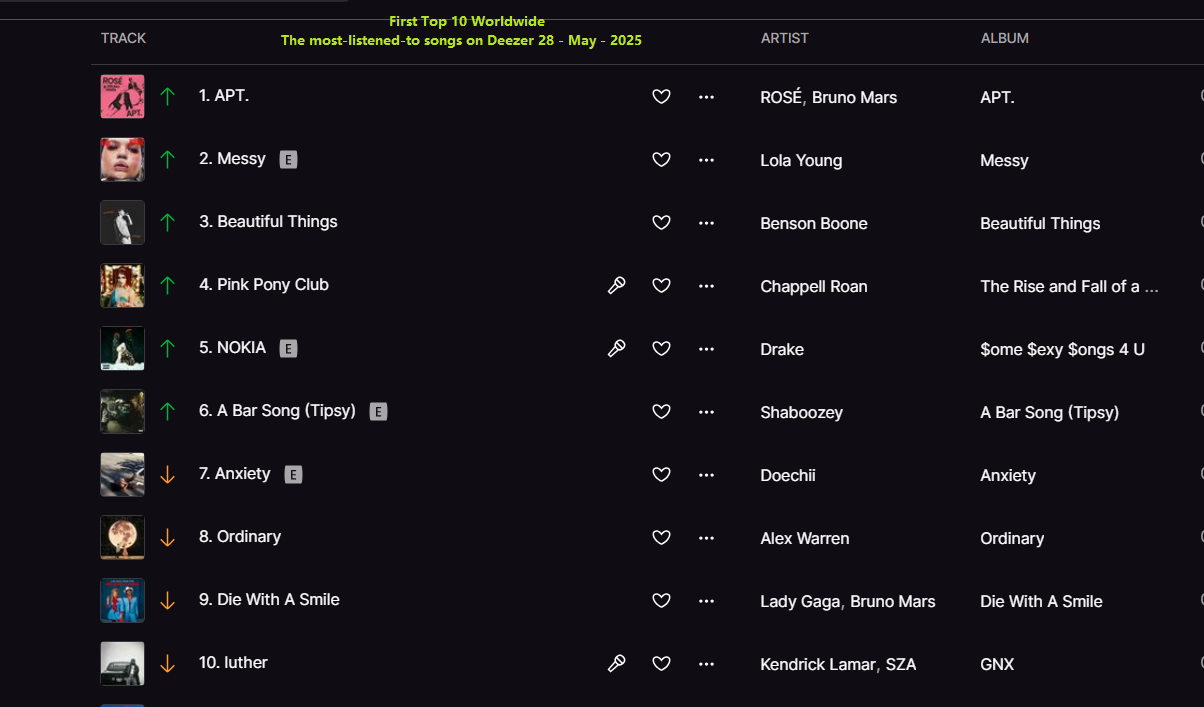This screenshot has height=707, width=1204.
Task: Heart the track A Bar Song (Tipsy)
Action: (x=661, y=412)
